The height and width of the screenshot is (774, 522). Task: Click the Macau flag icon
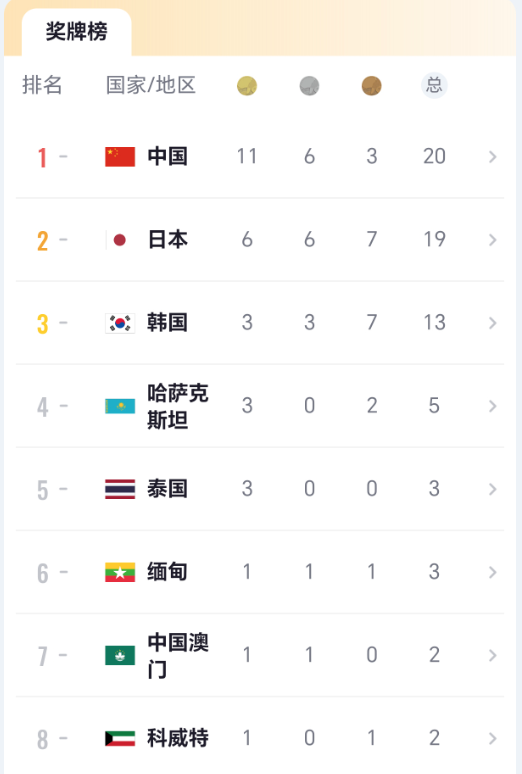pyautogui.click(x=120, y=656)
